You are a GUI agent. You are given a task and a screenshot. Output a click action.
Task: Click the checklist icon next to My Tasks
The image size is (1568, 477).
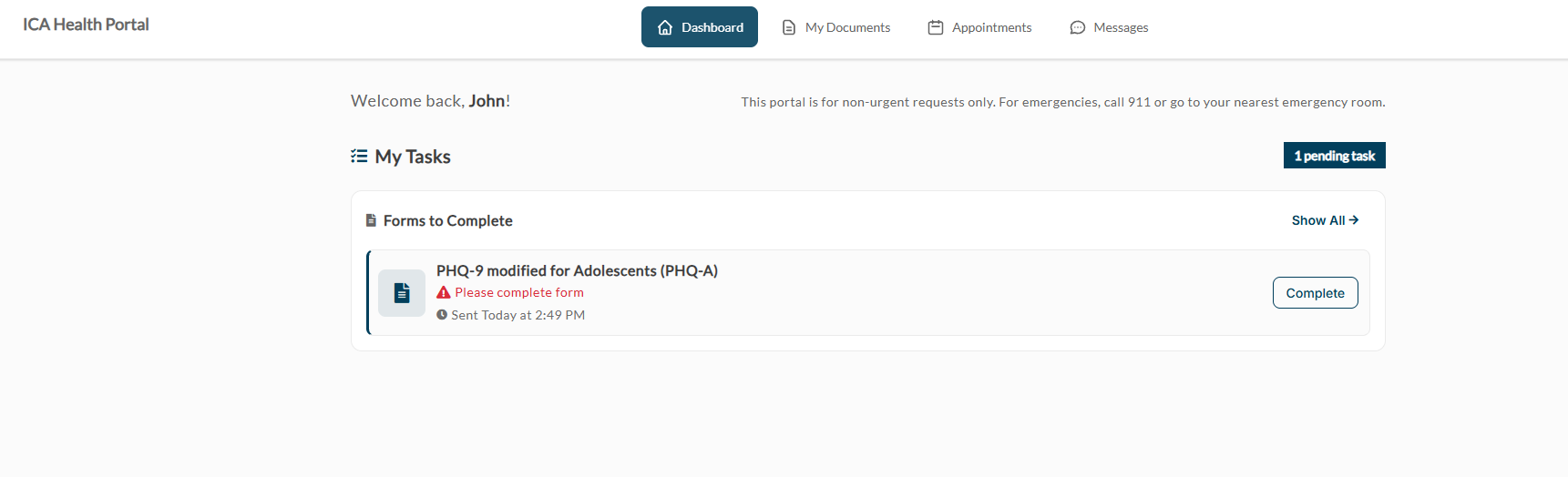click(x=359, y=157)
